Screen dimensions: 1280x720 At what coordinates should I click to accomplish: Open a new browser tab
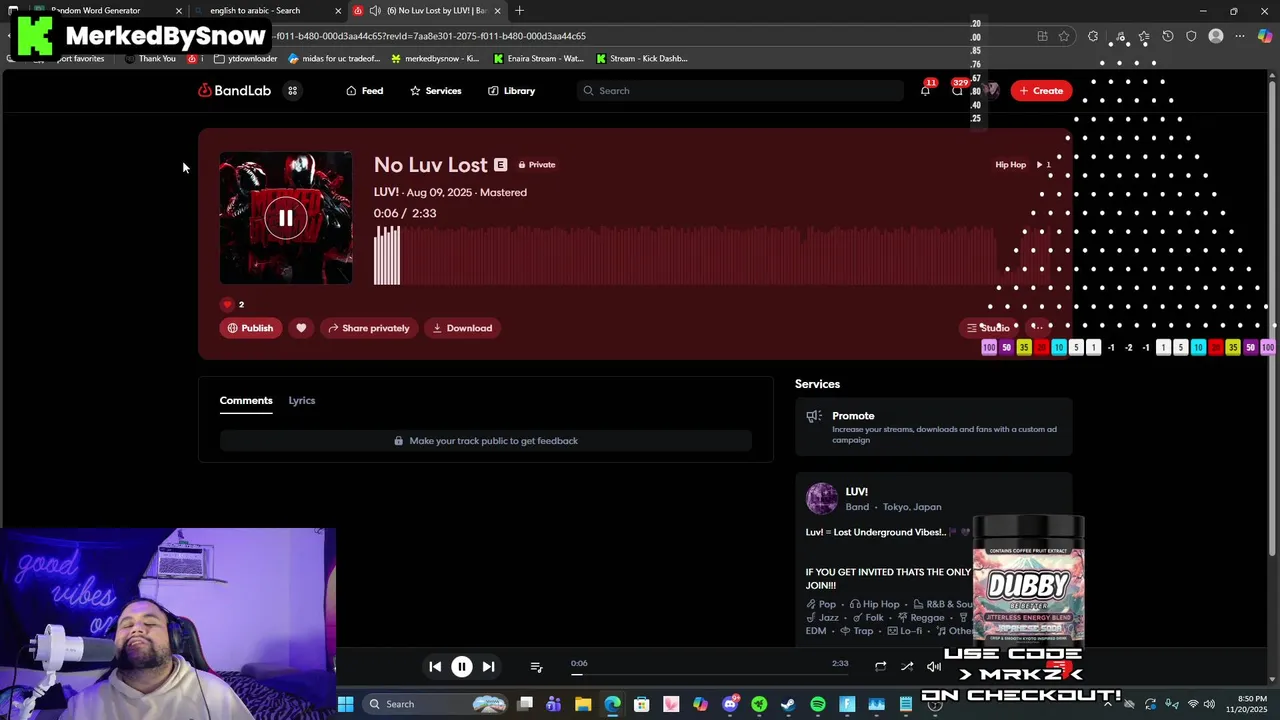coord(519,11)
